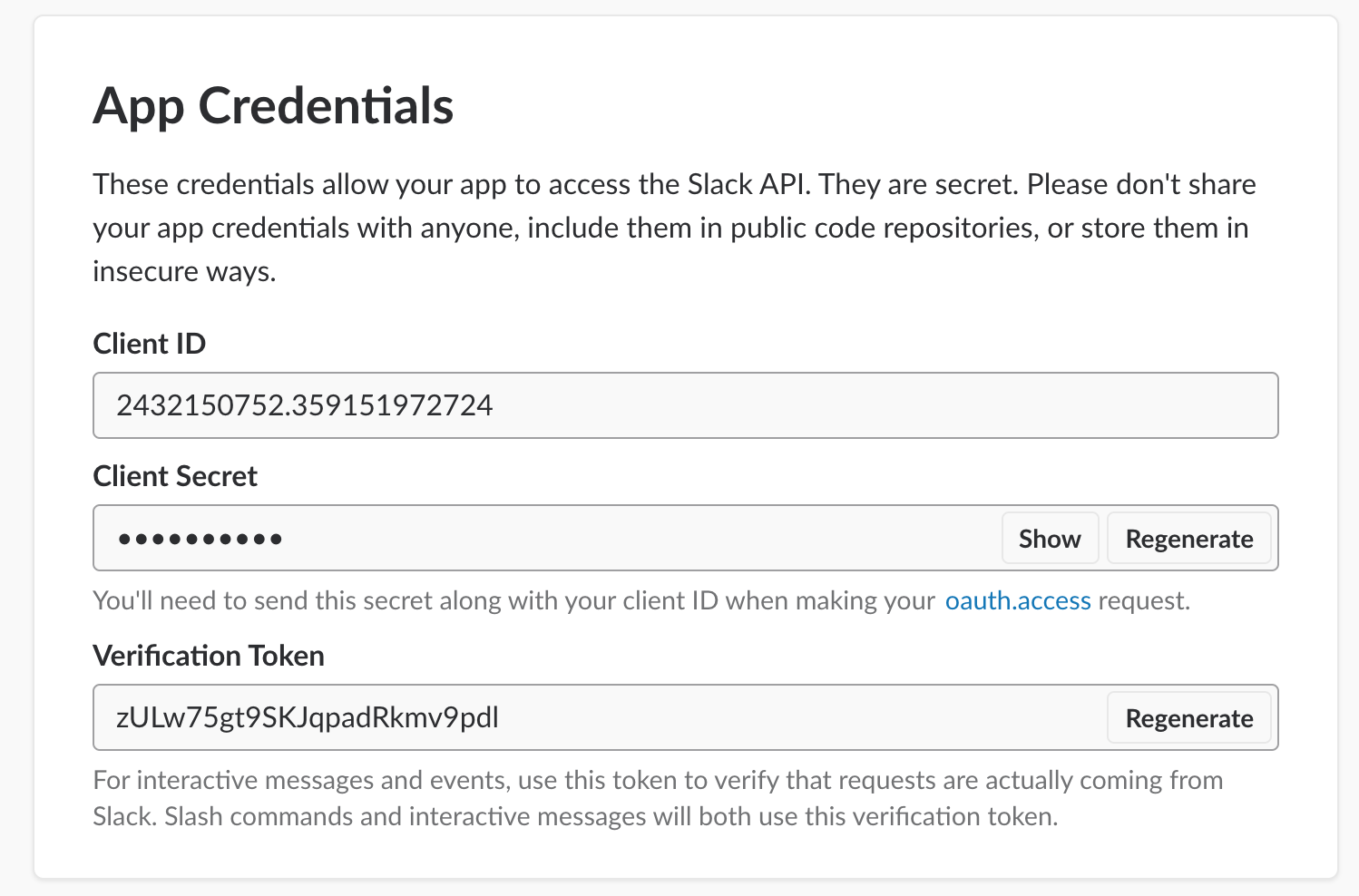Open the oauth.access documentation link
This screenshot has height=896, width=1359.
pyautogui.click(x=1017, y=601)
